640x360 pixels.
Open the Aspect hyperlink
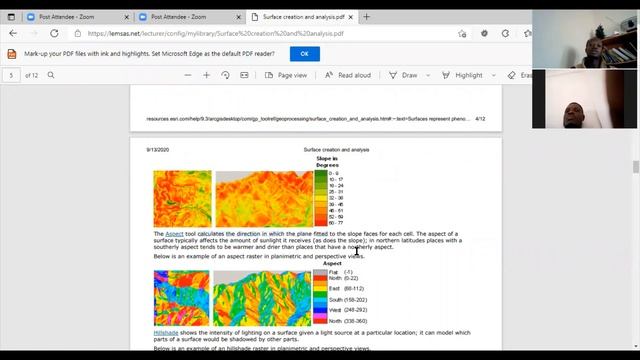tap(174, 234)
